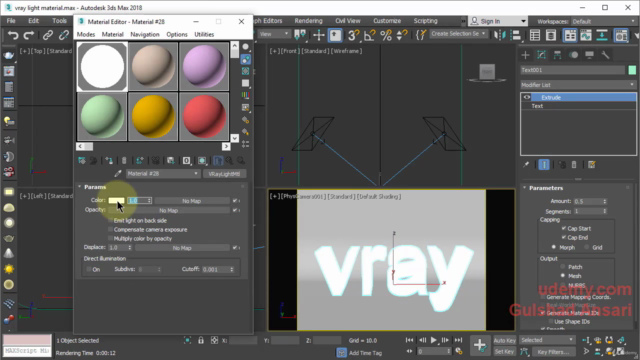The image size is (640, 360).
Task: Go to animation end frame
Action: pyautogui.click(x=458, y=340)
